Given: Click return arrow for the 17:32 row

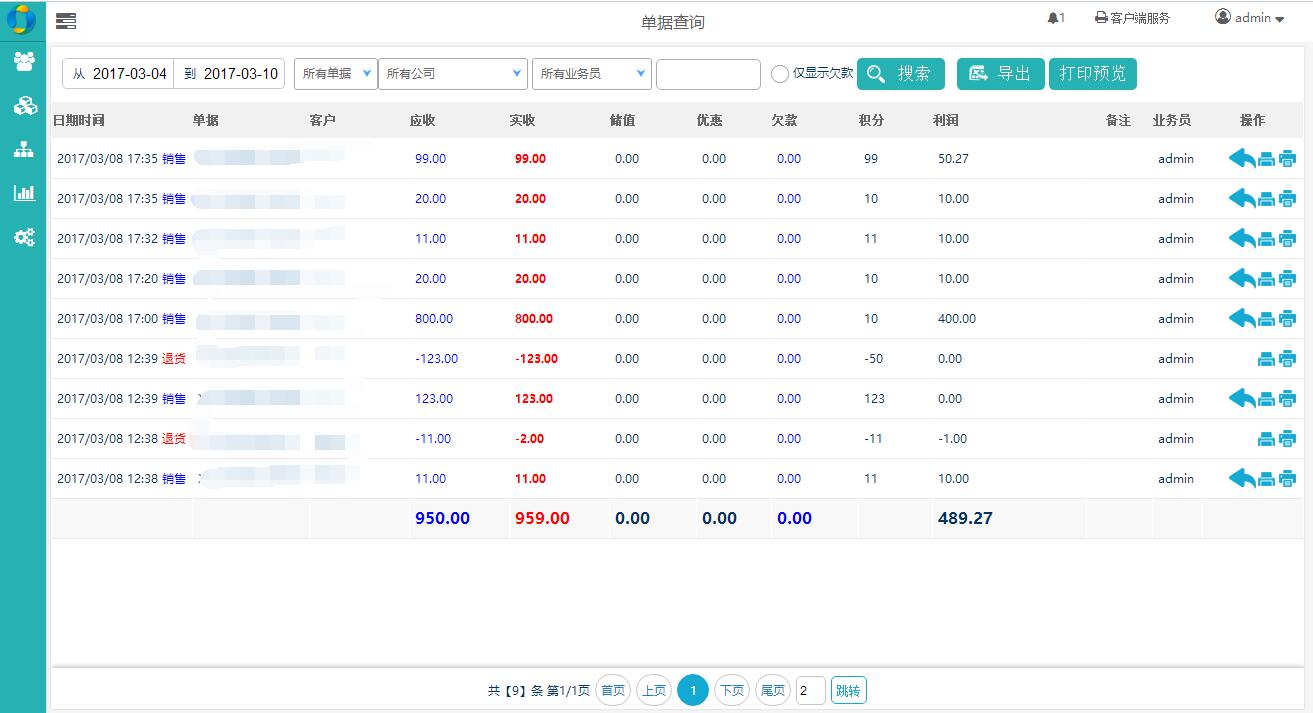Looking at the screenshot, I should click(x=1242, y=238).
